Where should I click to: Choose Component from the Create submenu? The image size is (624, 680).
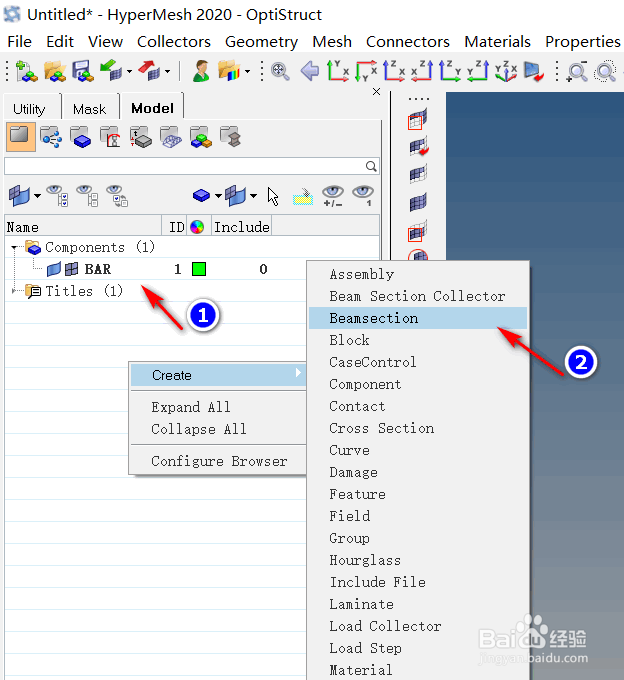[x=365, y=384]
